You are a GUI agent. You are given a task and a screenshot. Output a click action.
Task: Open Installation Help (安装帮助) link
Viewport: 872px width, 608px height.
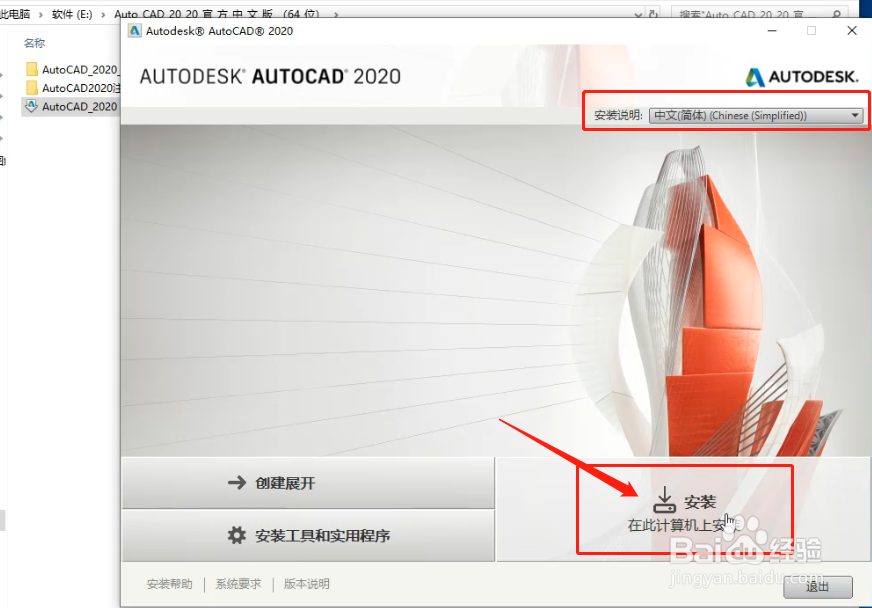pos(170,584)
